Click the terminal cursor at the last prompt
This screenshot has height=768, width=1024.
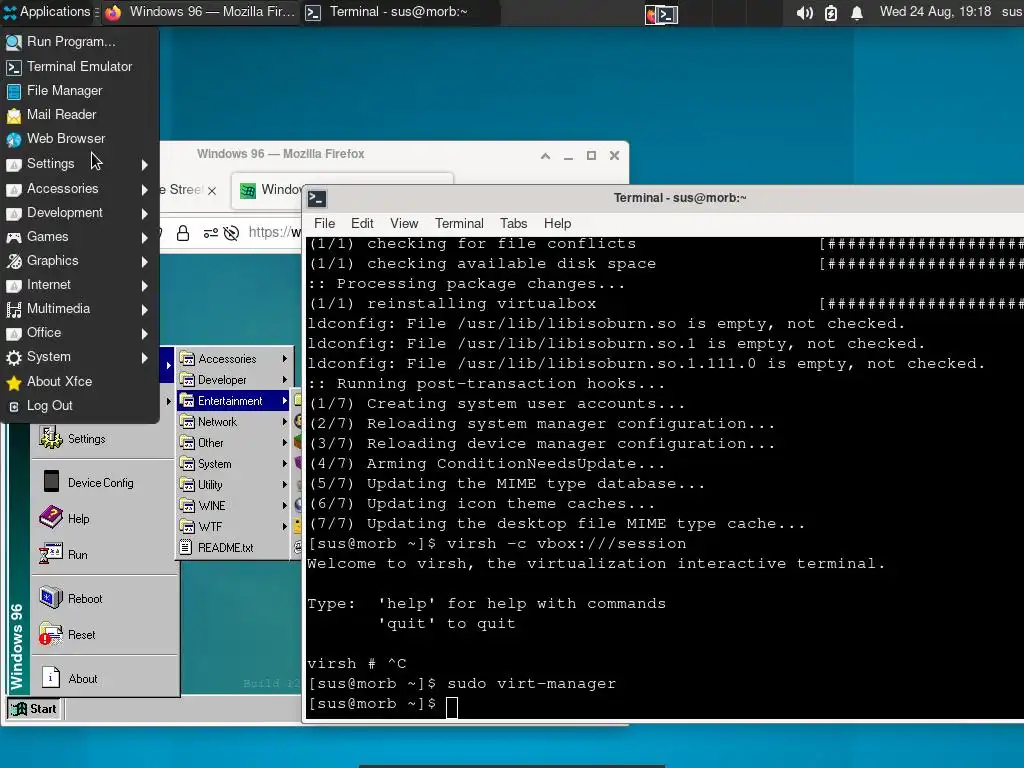tap(452, 707)
